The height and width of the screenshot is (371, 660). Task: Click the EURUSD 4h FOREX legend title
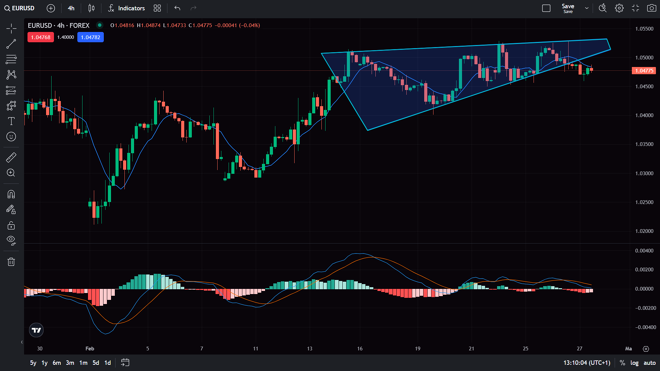[x=59, y=26]
